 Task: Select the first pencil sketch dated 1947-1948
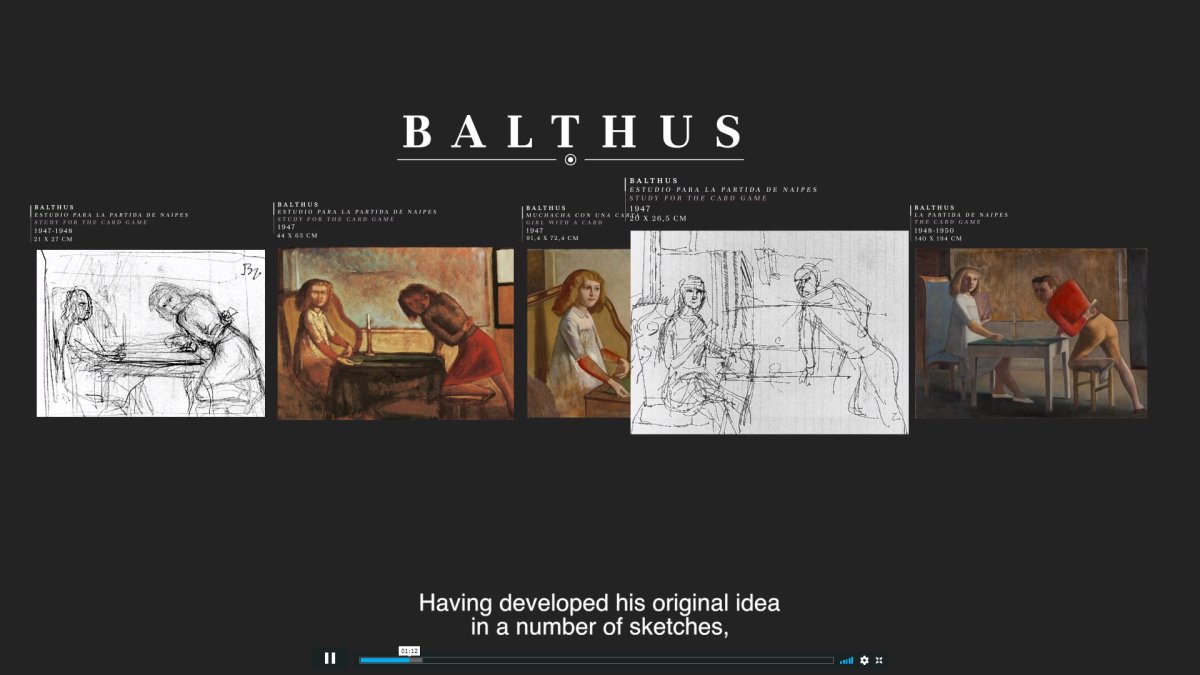[x=151, y=333]
